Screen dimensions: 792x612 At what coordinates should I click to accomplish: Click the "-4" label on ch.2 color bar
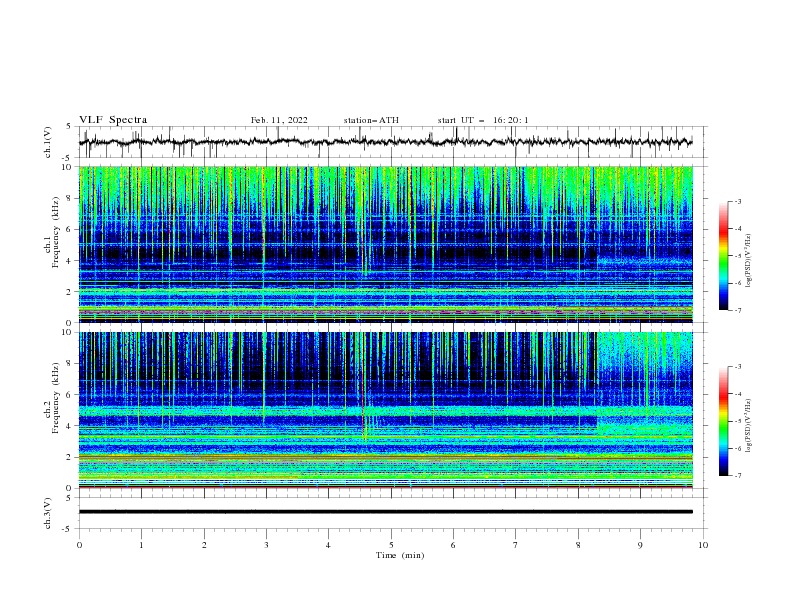pos(738,394)
